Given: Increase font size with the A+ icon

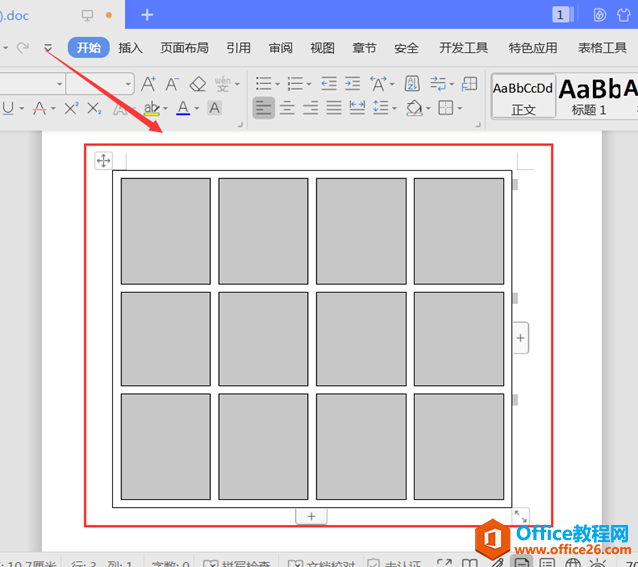Looking at the screenshot, I should 148,84.
